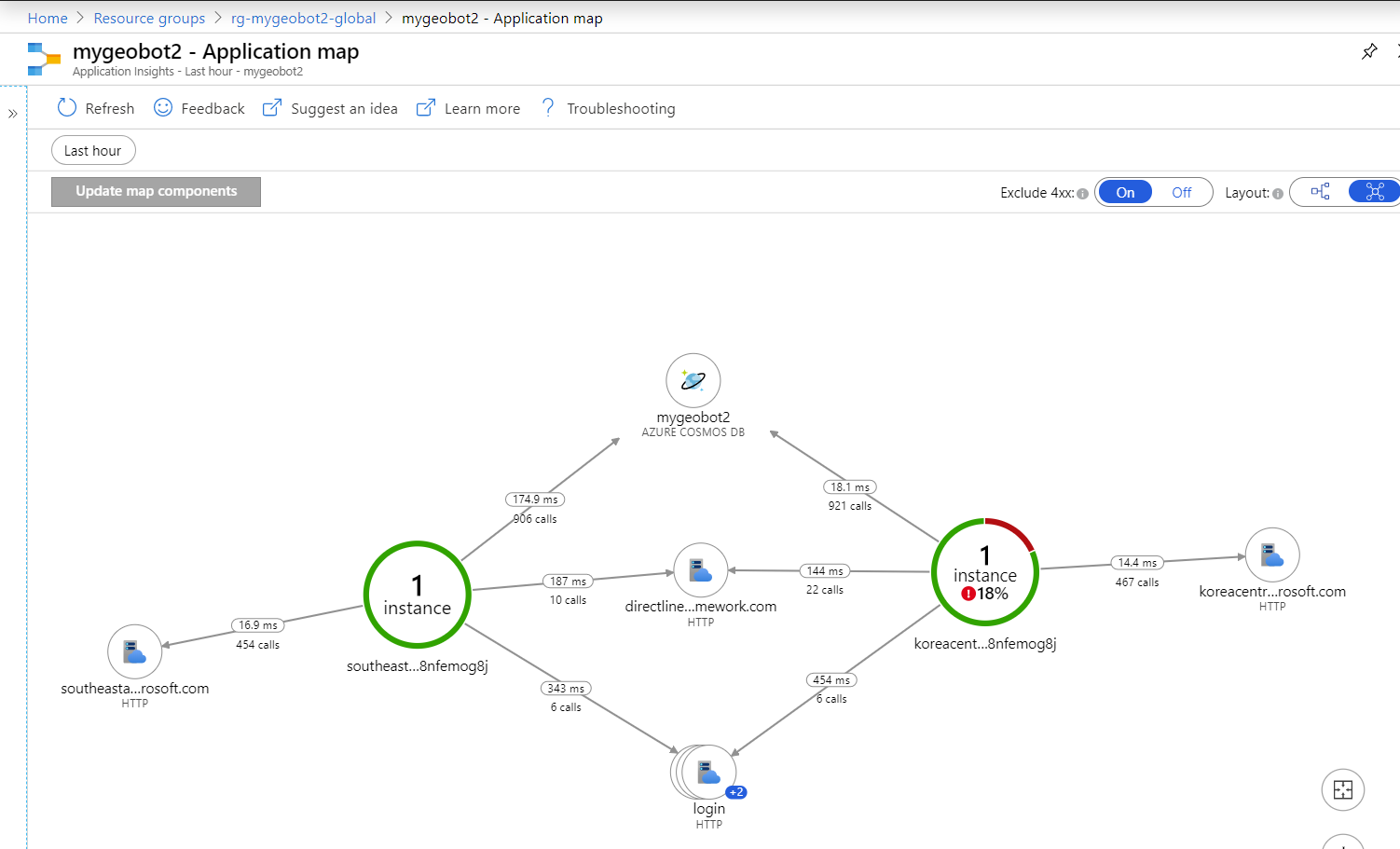
Task: Open the Last hour time range selector
Action: pyautogui.click(x=93, y=150)
